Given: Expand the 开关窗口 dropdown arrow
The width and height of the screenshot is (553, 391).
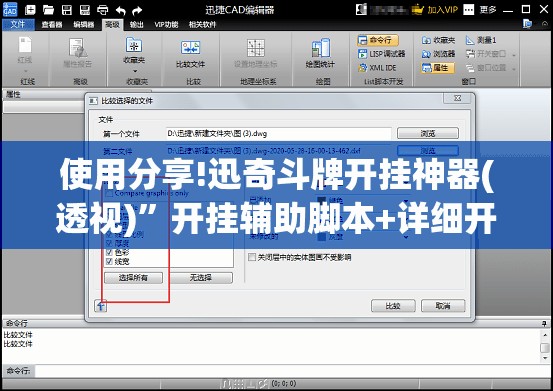Looking at the screenshot, I should [x=514, y=55].
